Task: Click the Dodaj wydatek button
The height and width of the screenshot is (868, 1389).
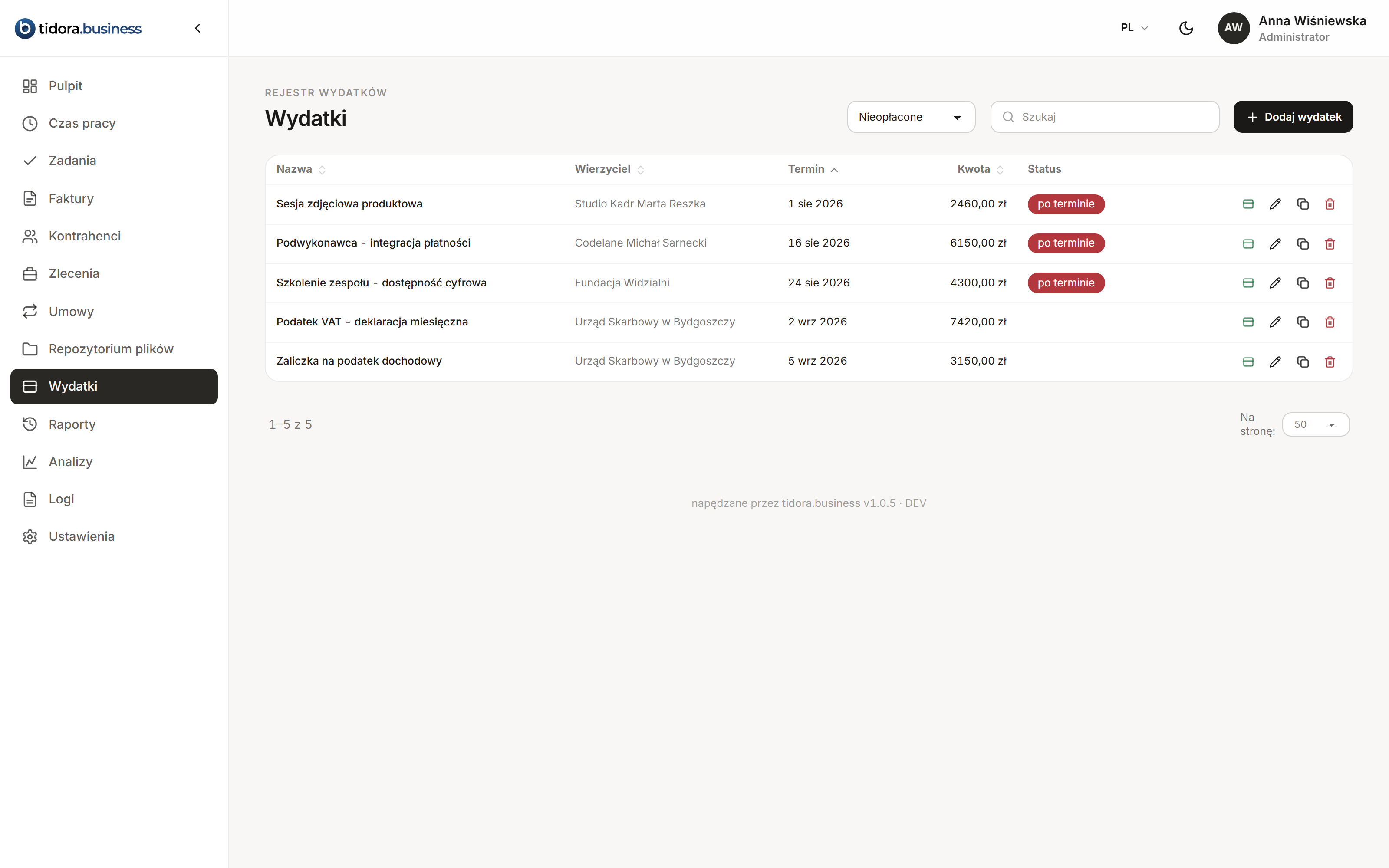Action: click(x=1293, y=117)
